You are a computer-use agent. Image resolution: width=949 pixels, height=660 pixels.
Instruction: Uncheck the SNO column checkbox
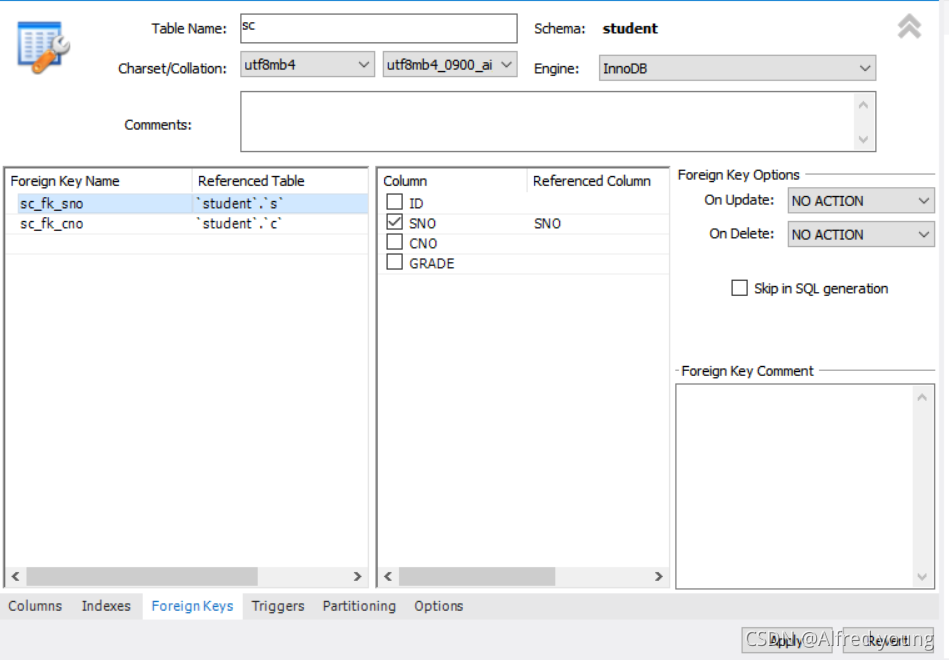pos(395,222)
